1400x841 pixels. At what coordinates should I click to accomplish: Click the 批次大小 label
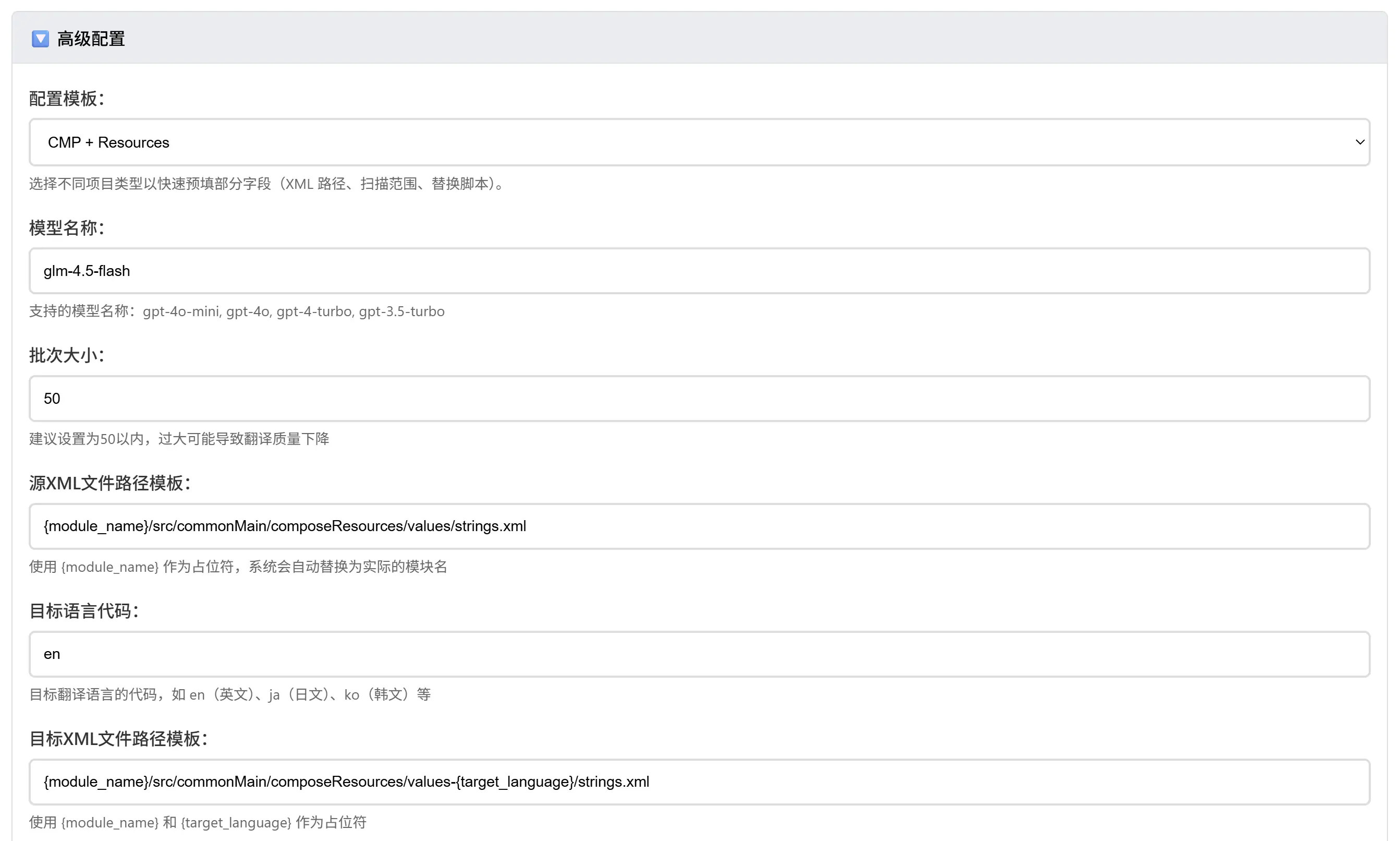coord(67,355)
